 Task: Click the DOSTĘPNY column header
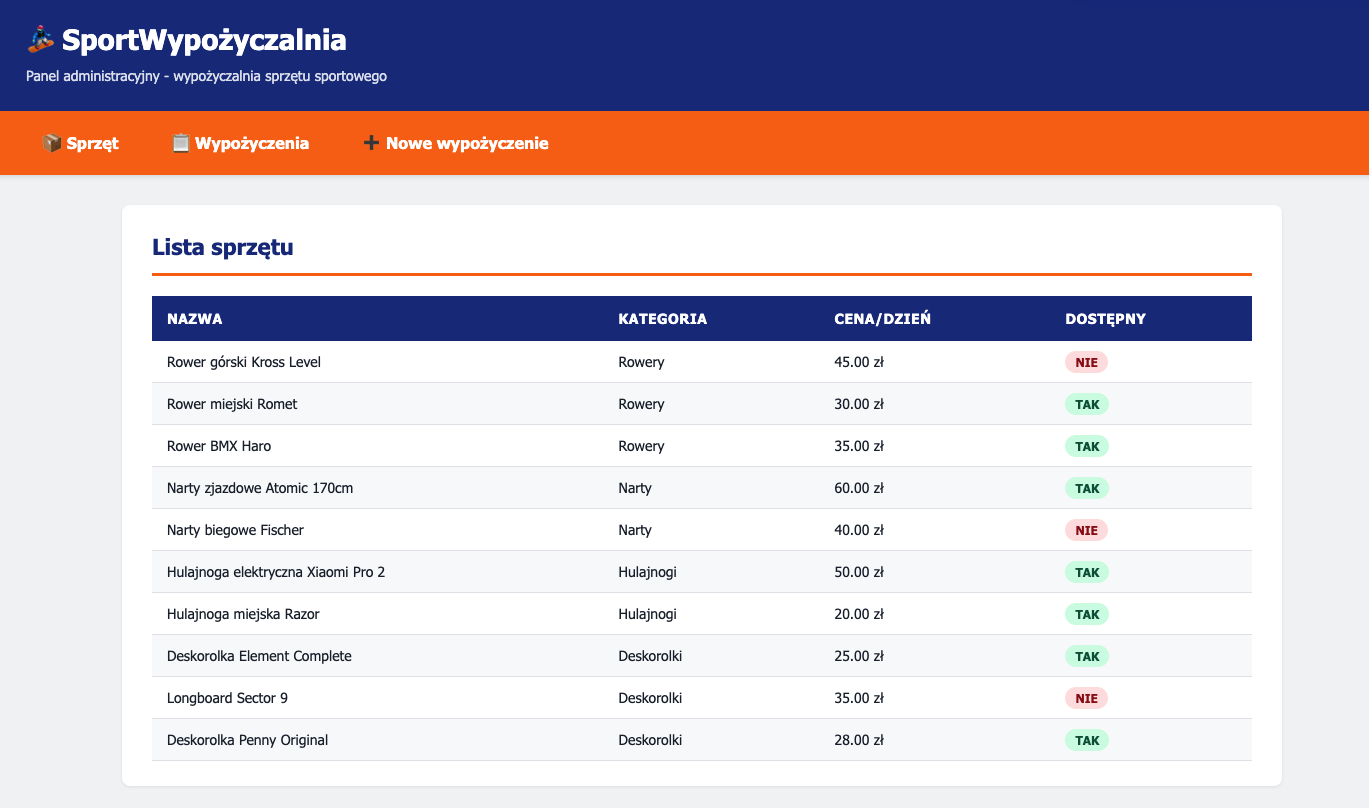pyautogui.click(x=1106, y=319)
